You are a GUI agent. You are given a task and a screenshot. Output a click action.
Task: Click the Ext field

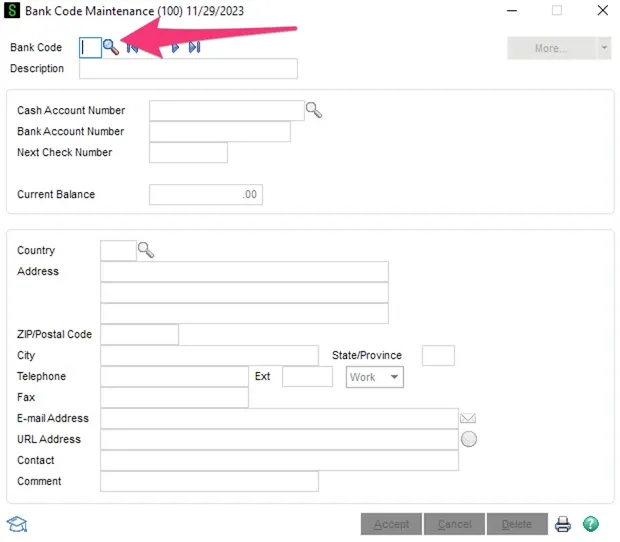pos(307,376)
